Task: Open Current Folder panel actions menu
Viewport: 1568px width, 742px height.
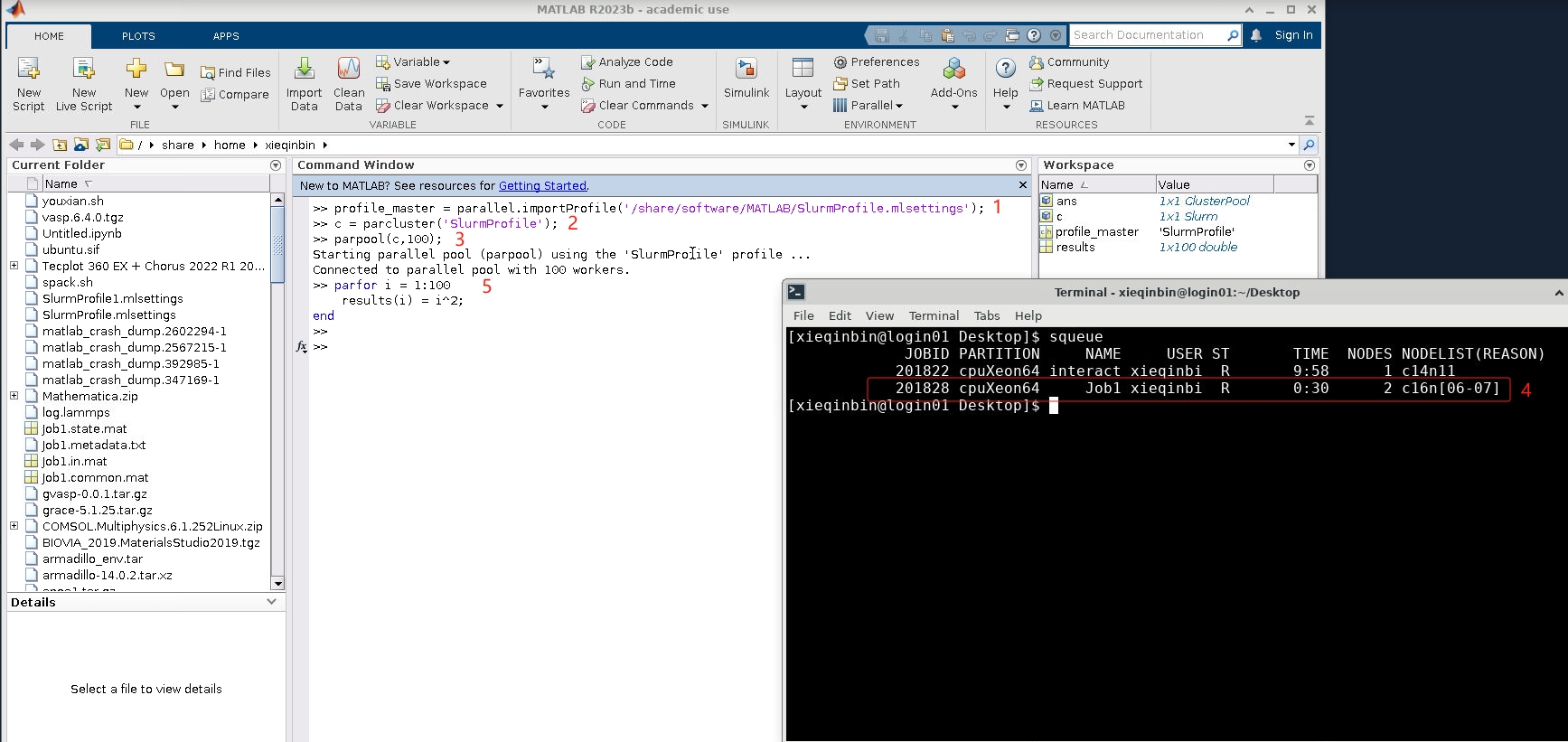Action: point(276,165)
